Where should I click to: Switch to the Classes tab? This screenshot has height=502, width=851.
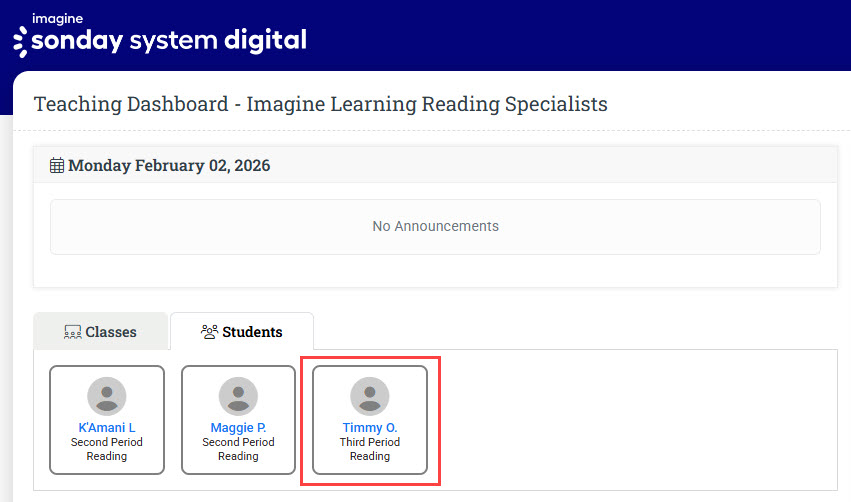(x=101, y=332)
